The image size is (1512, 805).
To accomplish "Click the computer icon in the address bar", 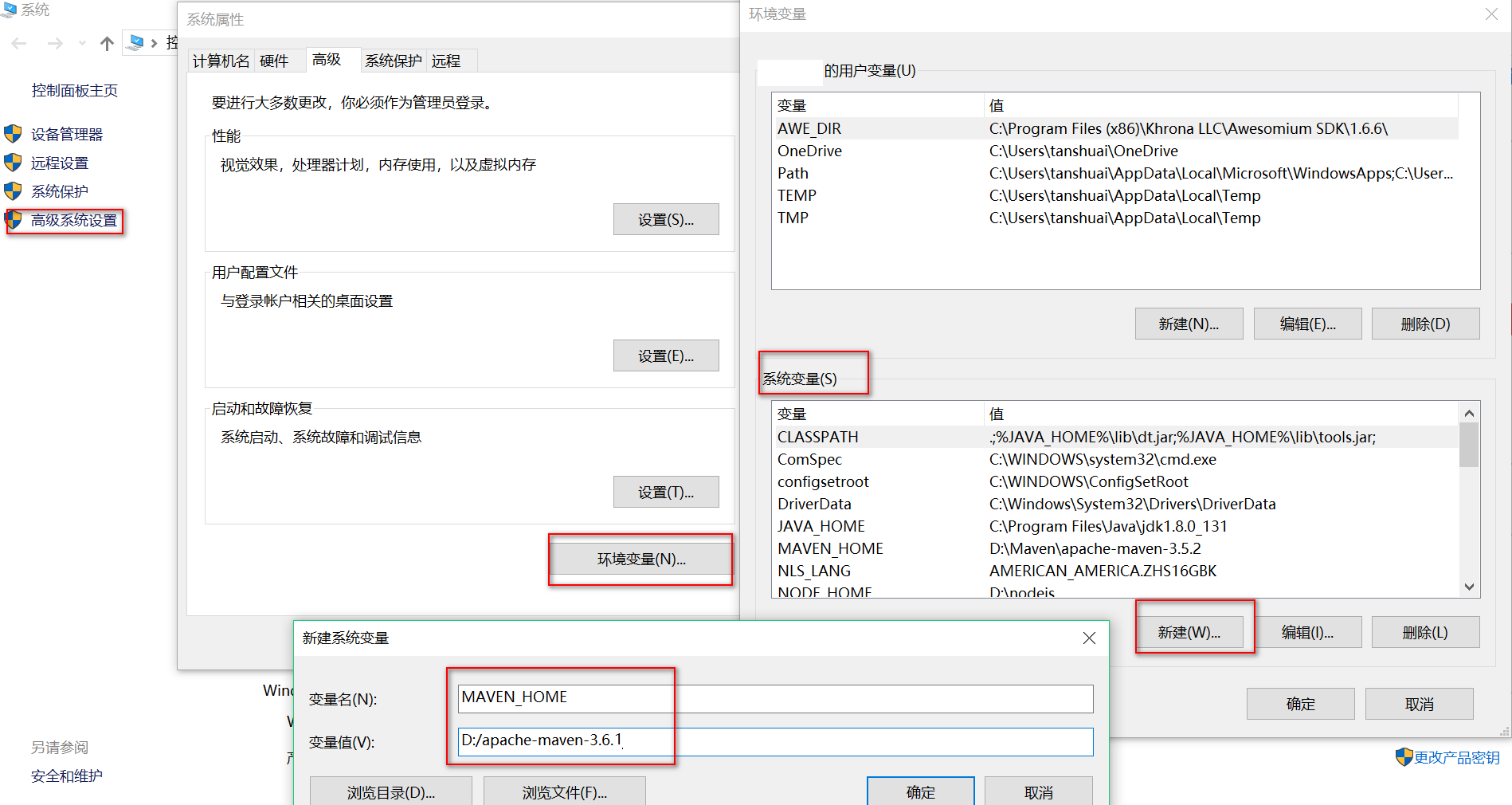I will coord(135,42).
